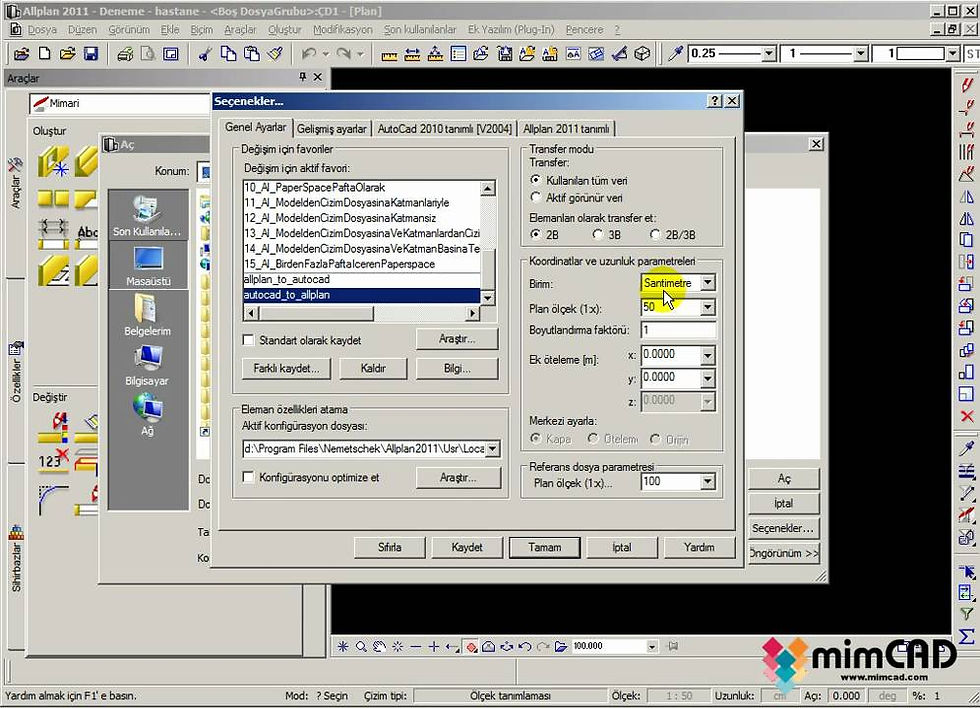Open the Dosya menu
Screen dimensions: 980x708
click(x=42, y=29)
